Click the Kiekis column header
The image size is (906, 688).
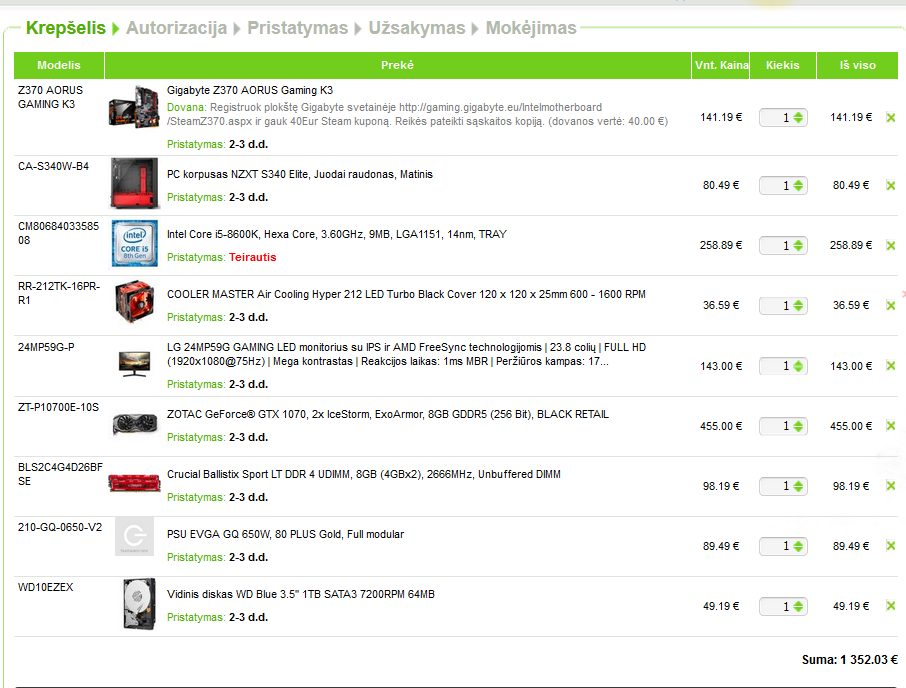[782, 65]
